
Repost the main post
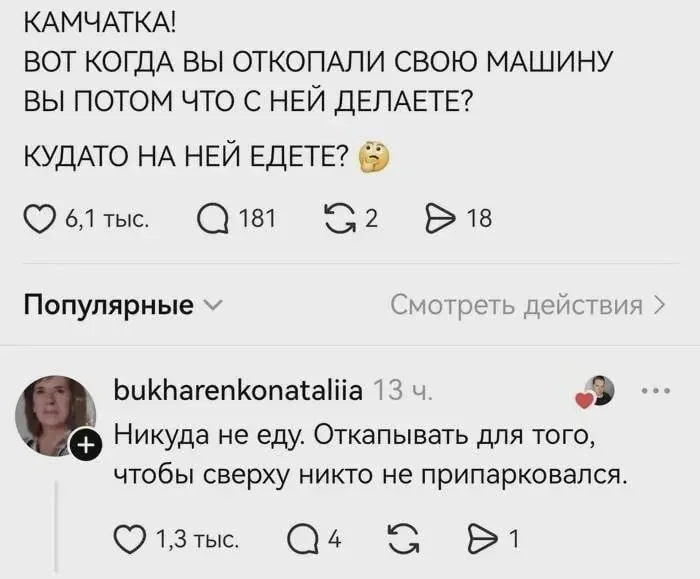pyautogui.click(x=340, y=217)
